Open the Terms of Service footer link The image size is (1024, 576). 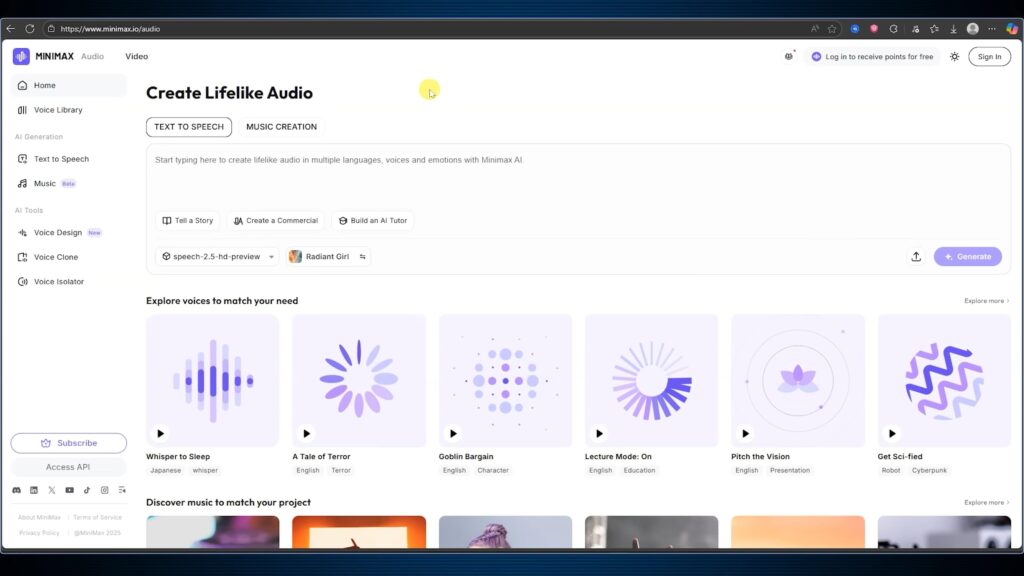pos(97,517)
